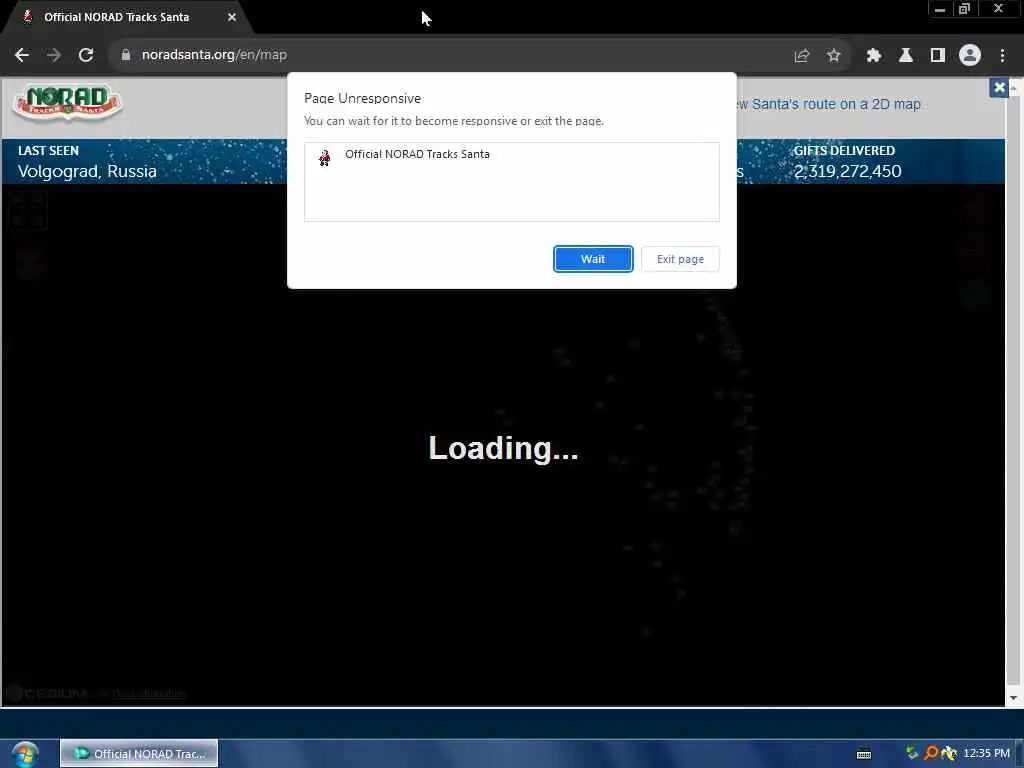
Task: Open the profile avatar menu
Action: [x=970, y=56]
